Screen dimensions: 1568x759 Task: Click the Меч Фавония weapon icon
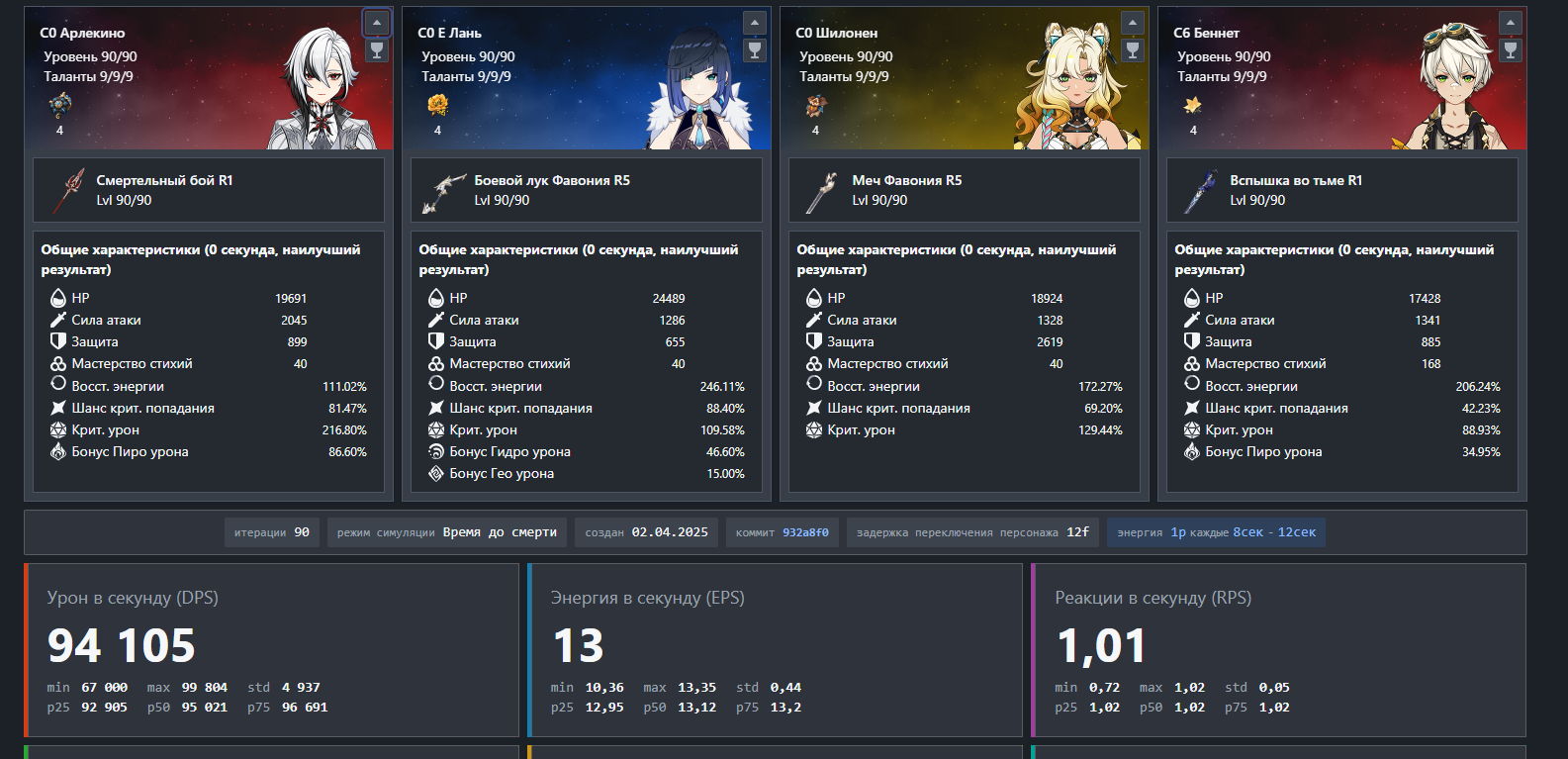pos(822,191)
